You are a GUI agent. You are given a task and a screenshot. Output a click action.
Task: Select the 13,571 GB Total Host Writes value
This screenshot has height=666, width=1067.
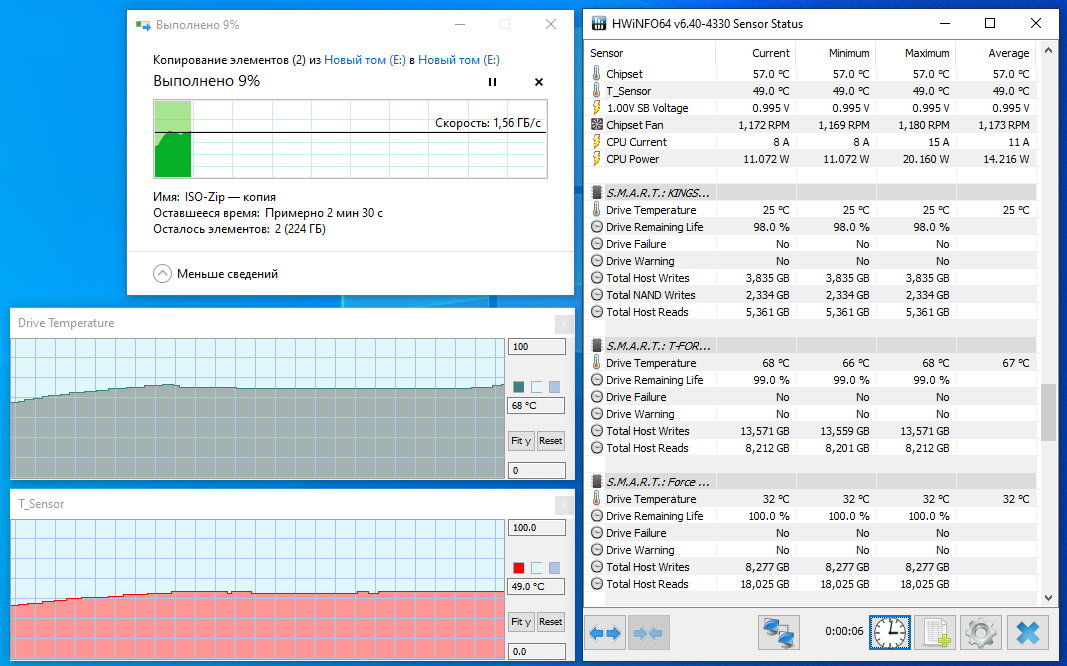click(x=765, y=431)
